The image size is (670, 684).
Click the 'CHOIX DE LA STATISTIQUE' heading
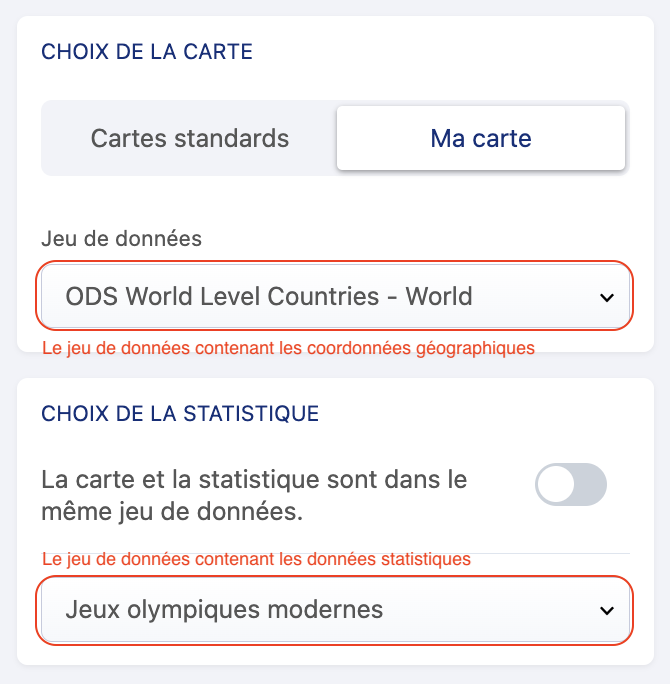click(x=179, y=412)
